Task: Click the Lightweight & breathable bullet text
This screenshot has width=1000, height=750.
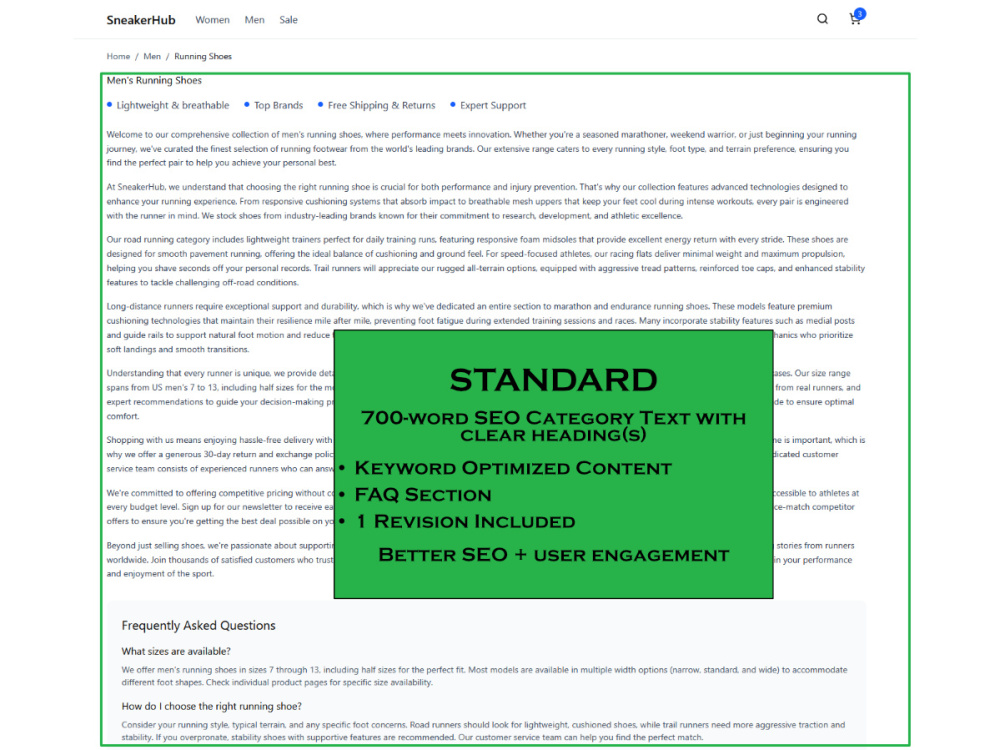Action: coord(173,105)
